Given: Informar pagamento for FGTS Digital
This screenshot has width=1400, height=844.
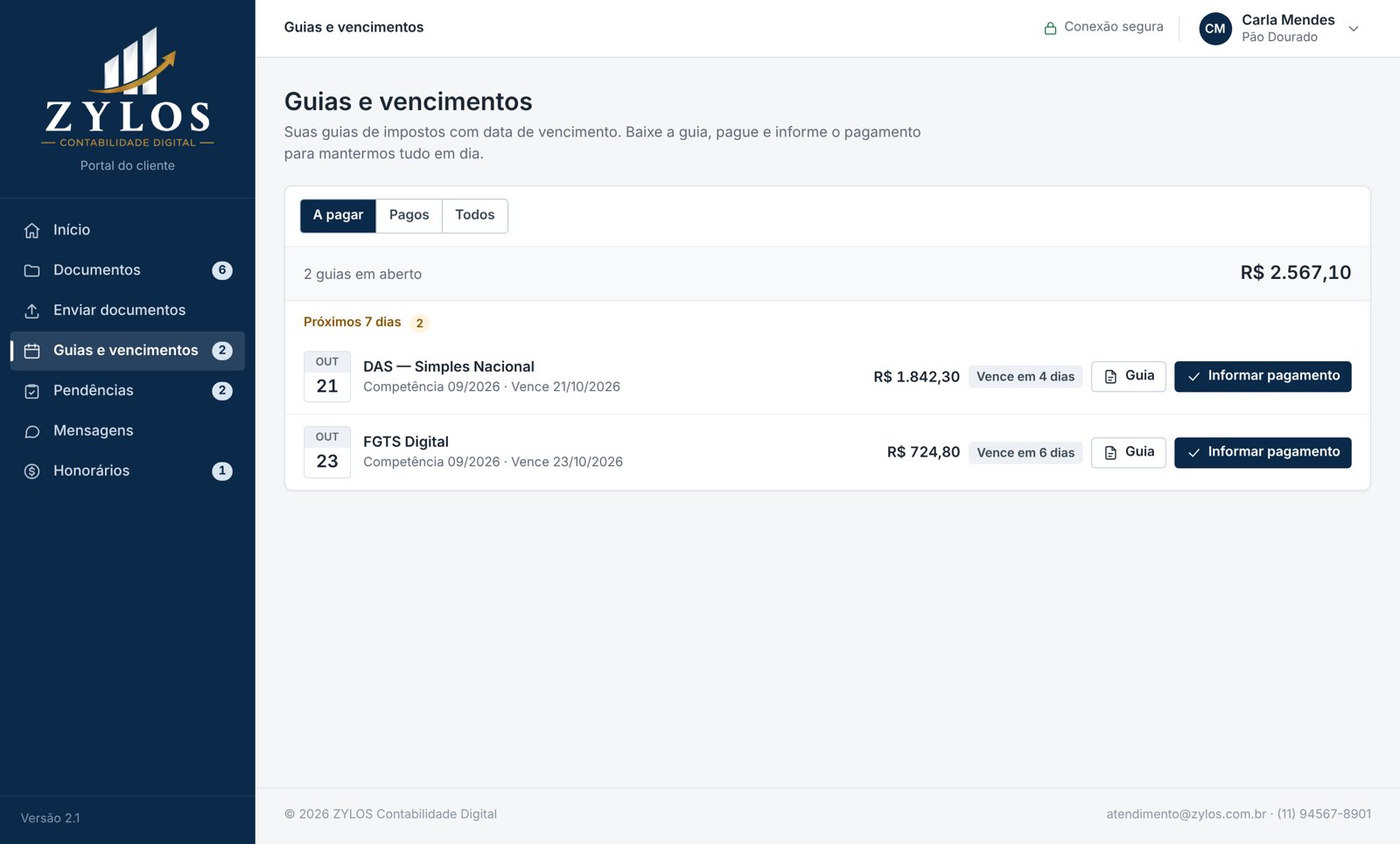Looking at the screenshot, I should (x=1263, y=452).
